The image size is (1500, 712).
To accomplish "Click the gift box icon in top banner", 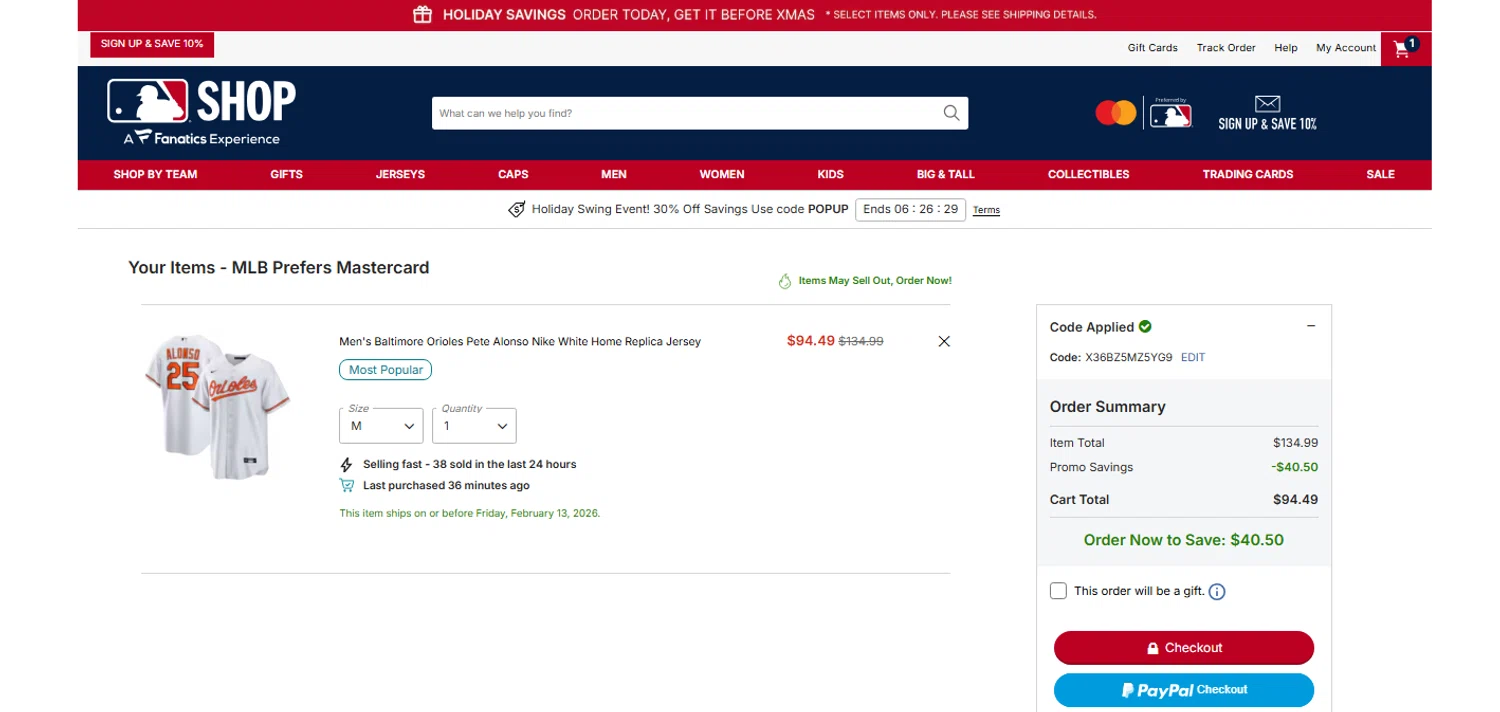I will click(x=423, y=15).
